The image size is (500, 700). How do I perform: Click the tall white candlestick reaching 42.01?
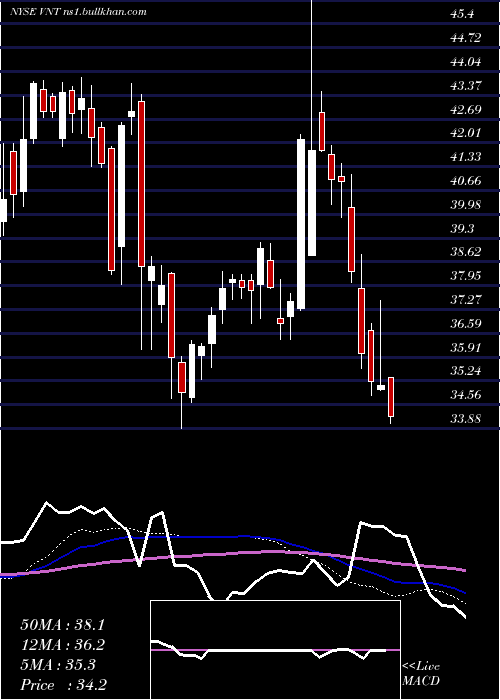[x=301, y=224]
